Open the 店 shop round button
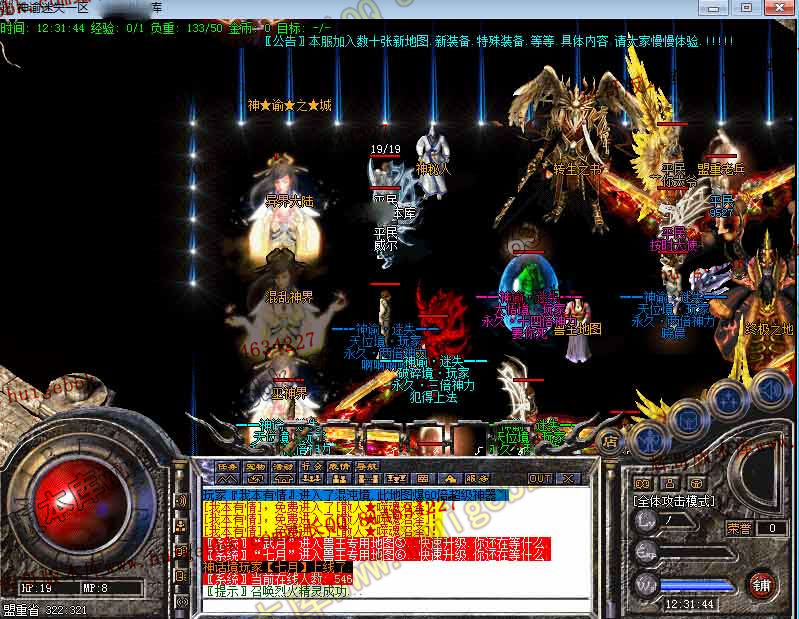Image resolution: width=799 pixels, height=619 pixels. (610, 441)
